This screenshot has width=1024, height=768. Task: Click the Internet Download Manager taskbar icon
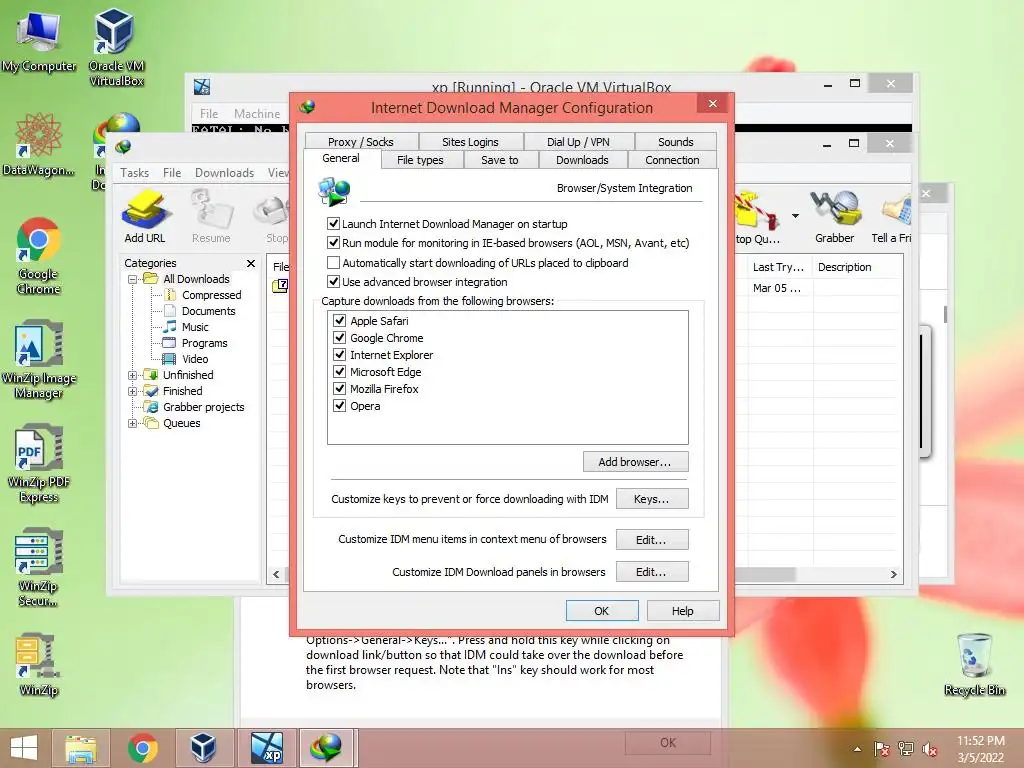pos(327,748)
